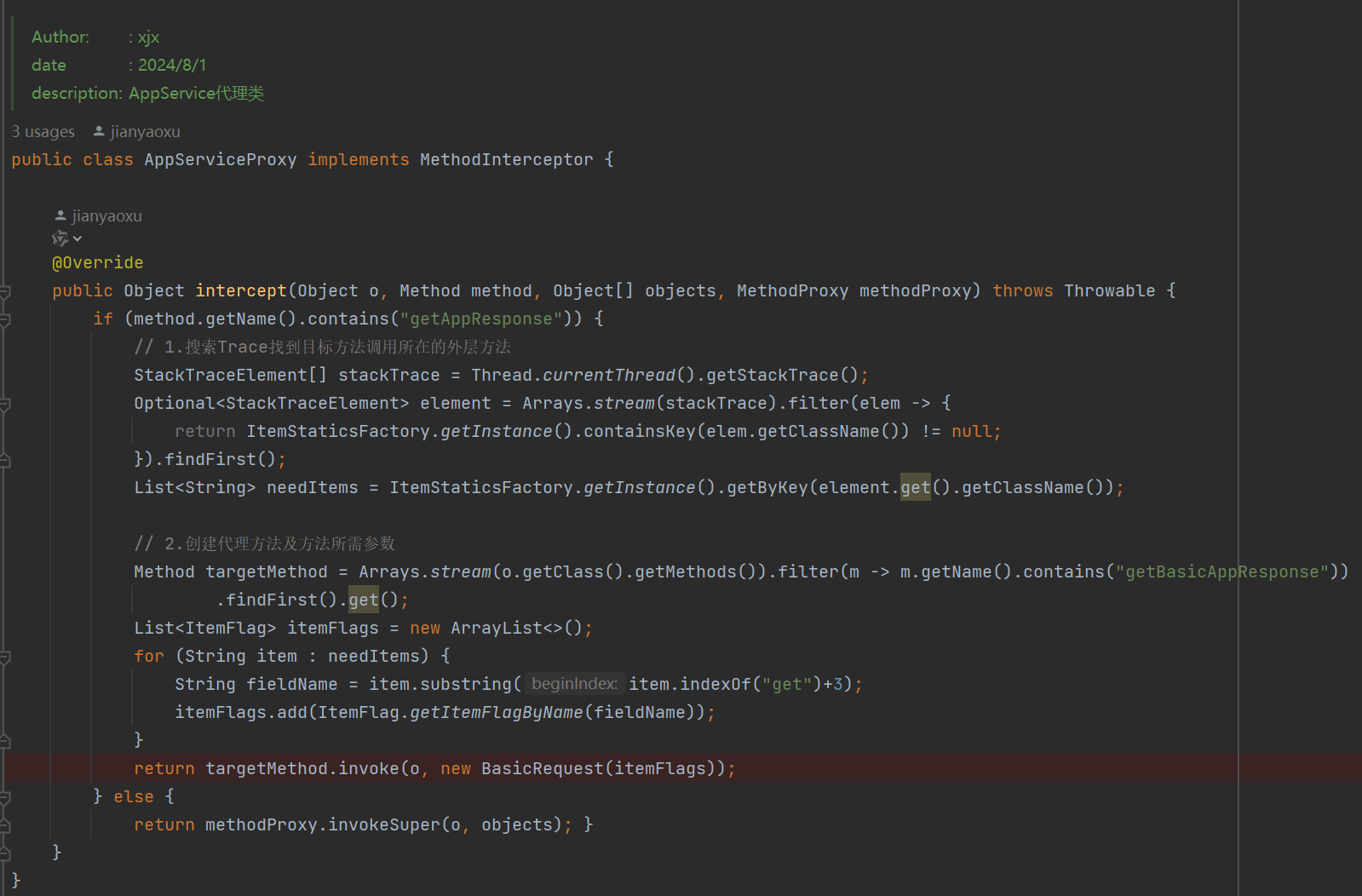Click the Throwable exception type
Image resolution: width=1362 pixels, height=896 pixels.
point(1110,290)
